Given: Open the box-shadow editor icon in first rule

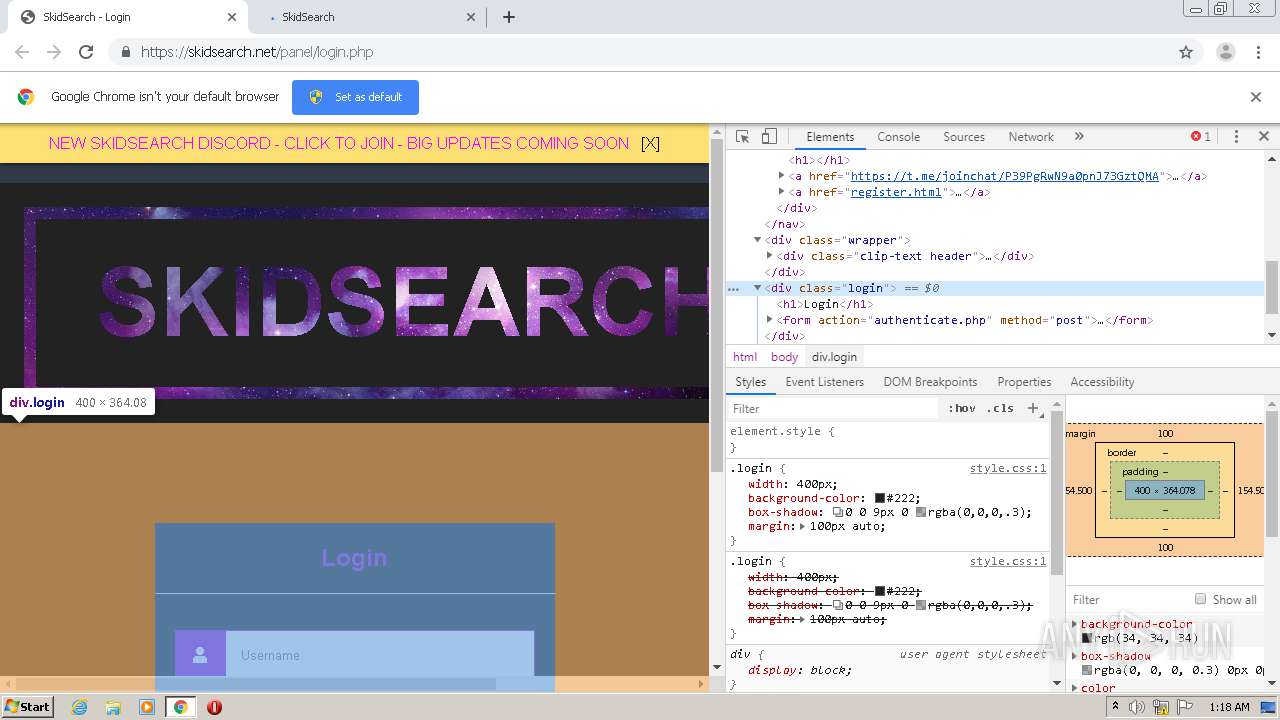Looking at the screenshot, I should point(838,512).
